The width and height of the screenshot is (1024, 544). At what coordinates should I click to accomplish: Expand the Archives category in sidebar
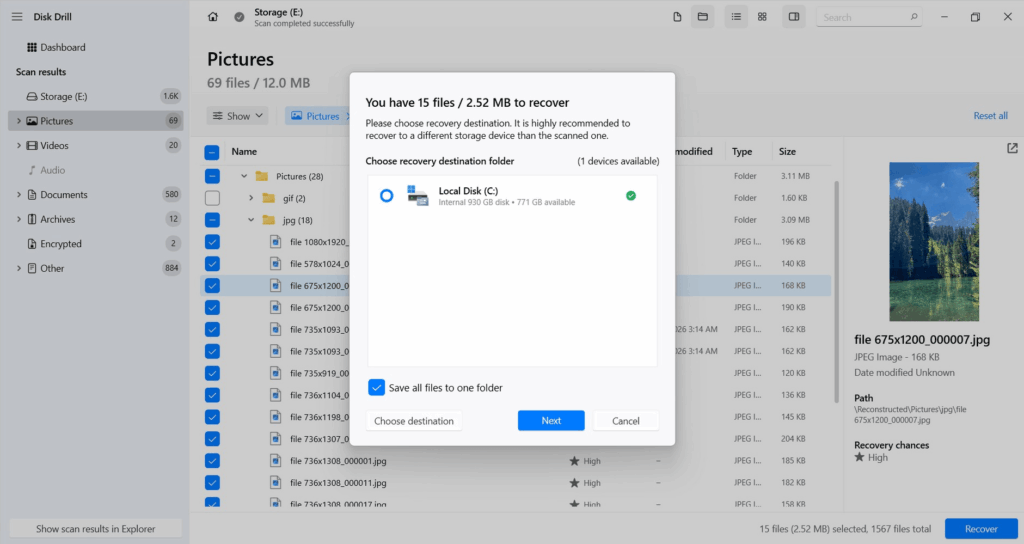[18, 219]
